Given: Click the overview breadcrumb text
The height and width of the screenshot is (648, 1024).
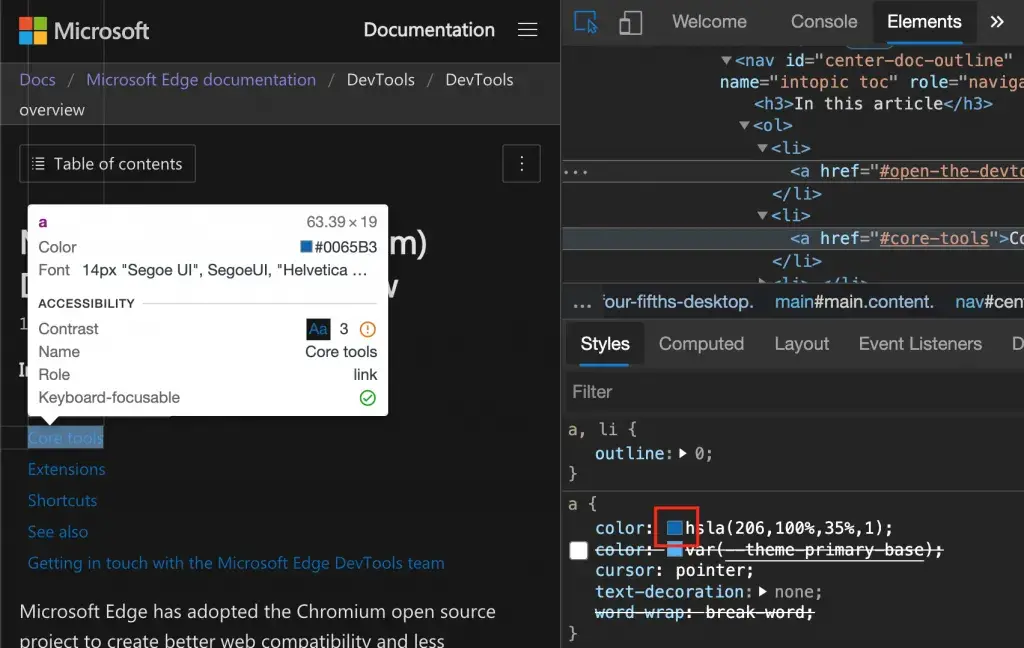Looking at the screenshot, I should click(x=52, y=110).
